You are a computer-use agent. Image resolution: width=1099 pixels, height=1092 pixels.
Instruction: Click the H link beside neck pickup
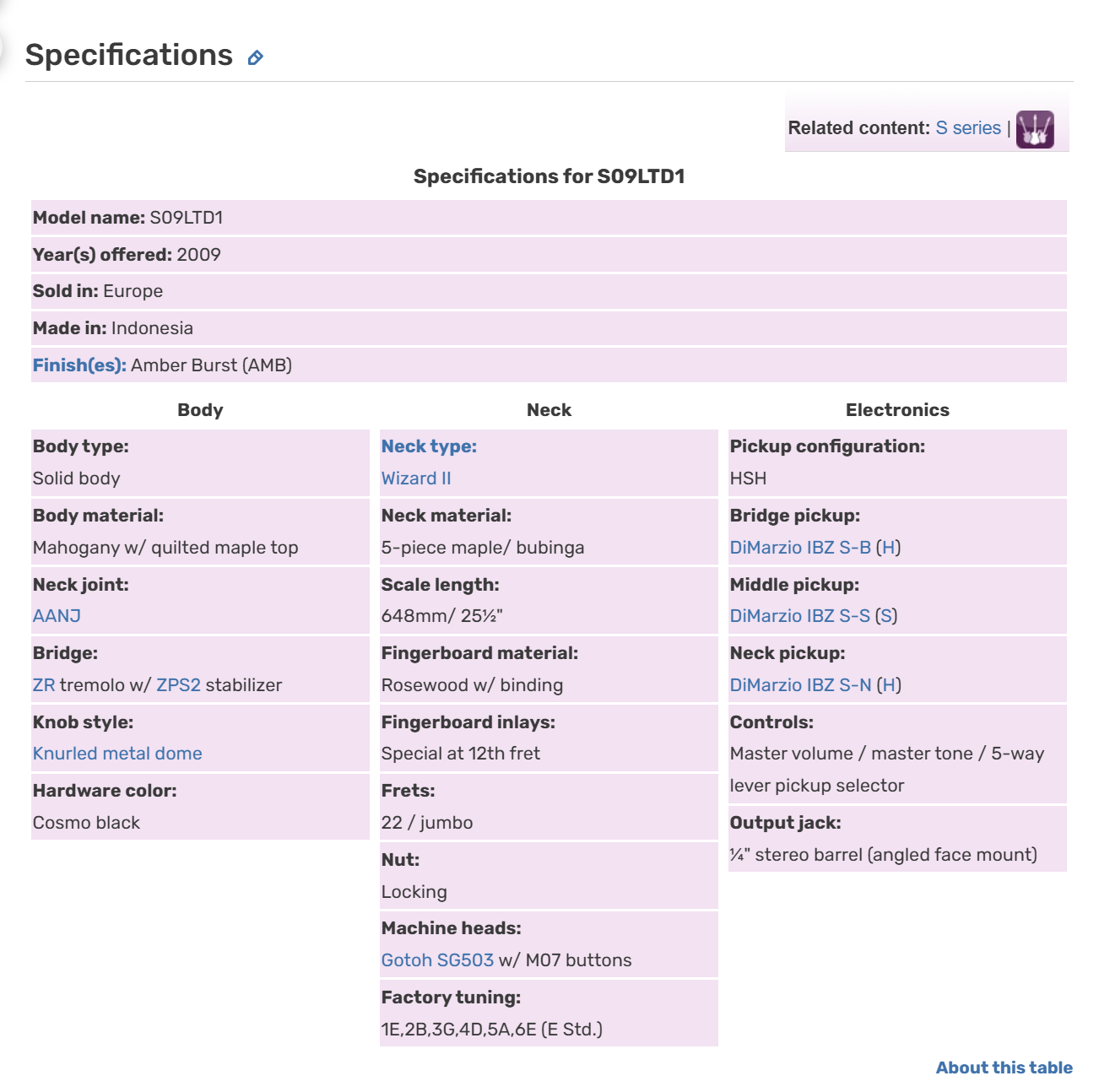(889, 685)
